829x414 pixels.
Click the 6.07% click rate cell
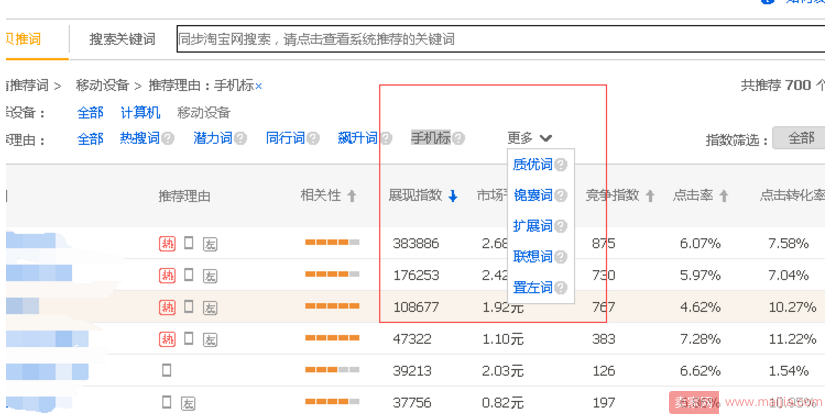(x=701, y=244)
